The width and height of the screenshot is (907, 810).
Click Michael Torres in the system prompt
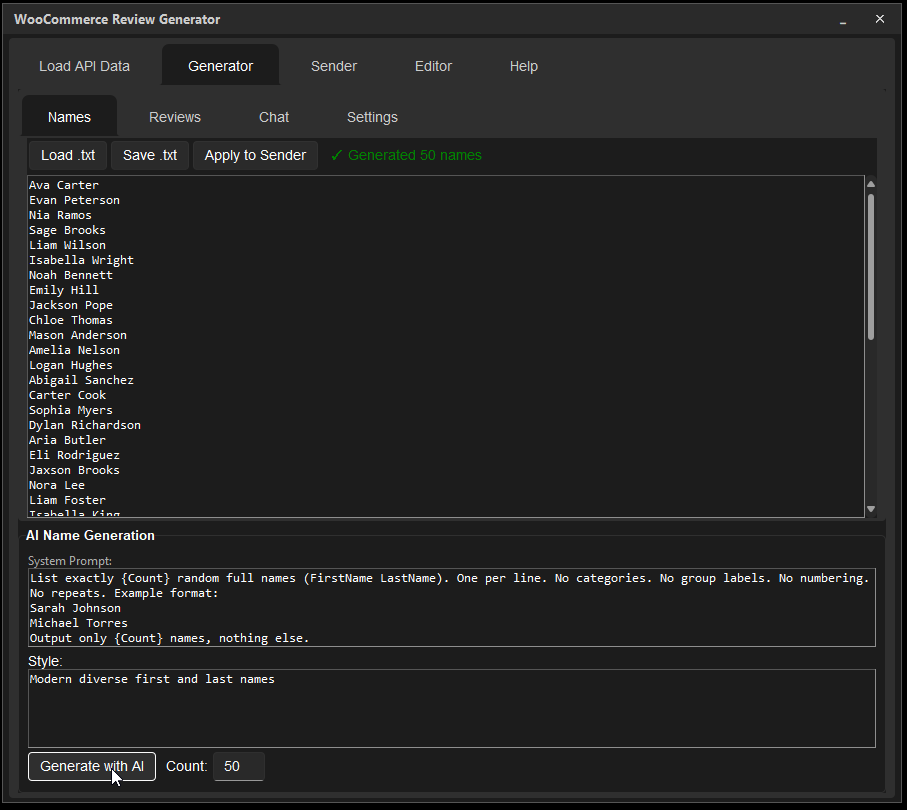pos(79,624)
